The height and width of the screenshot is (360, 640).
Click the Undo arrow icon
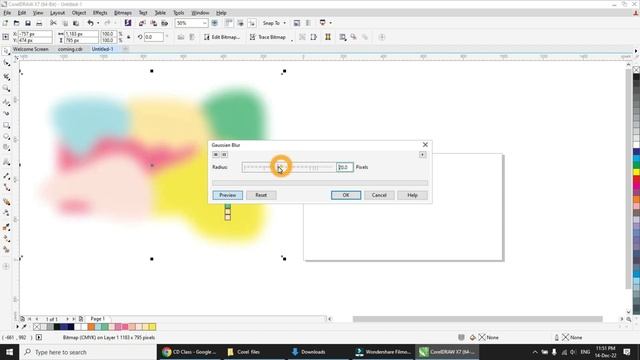point(91,23)
